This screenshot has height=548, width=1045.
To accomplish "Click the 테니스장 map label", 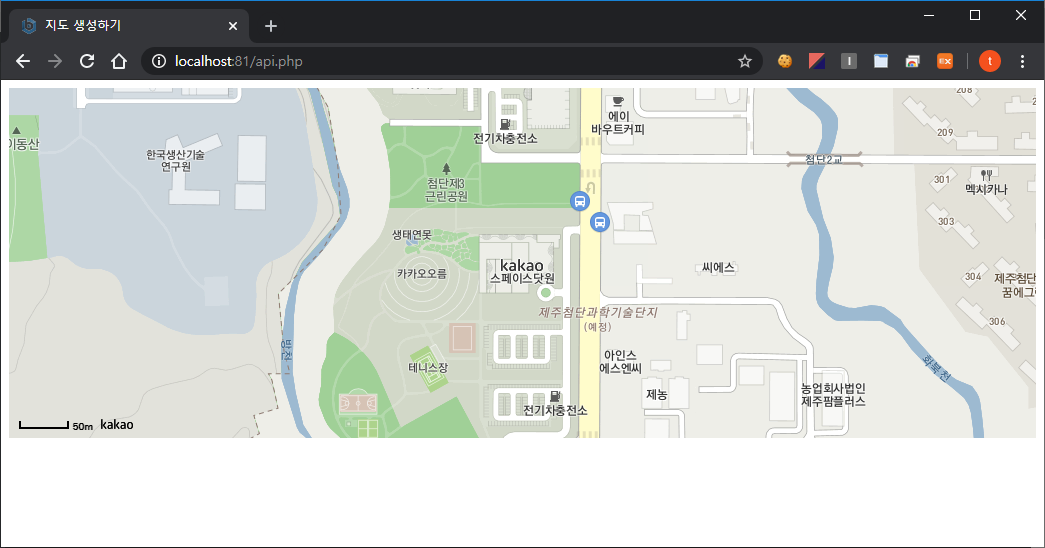I will pyautogui.click(x=428, y=367).
